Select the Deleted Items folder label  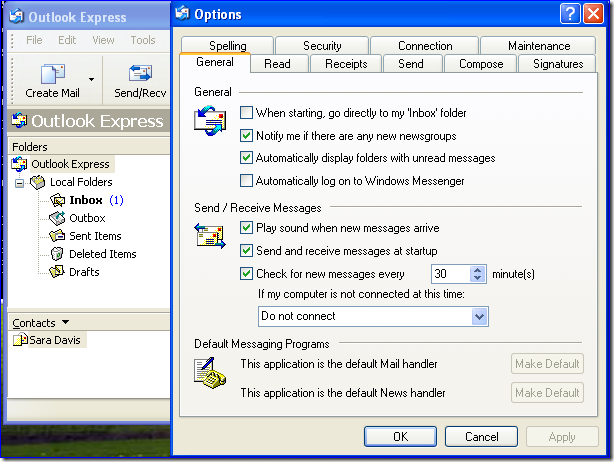pyautogui.click(x=103, y=254)
